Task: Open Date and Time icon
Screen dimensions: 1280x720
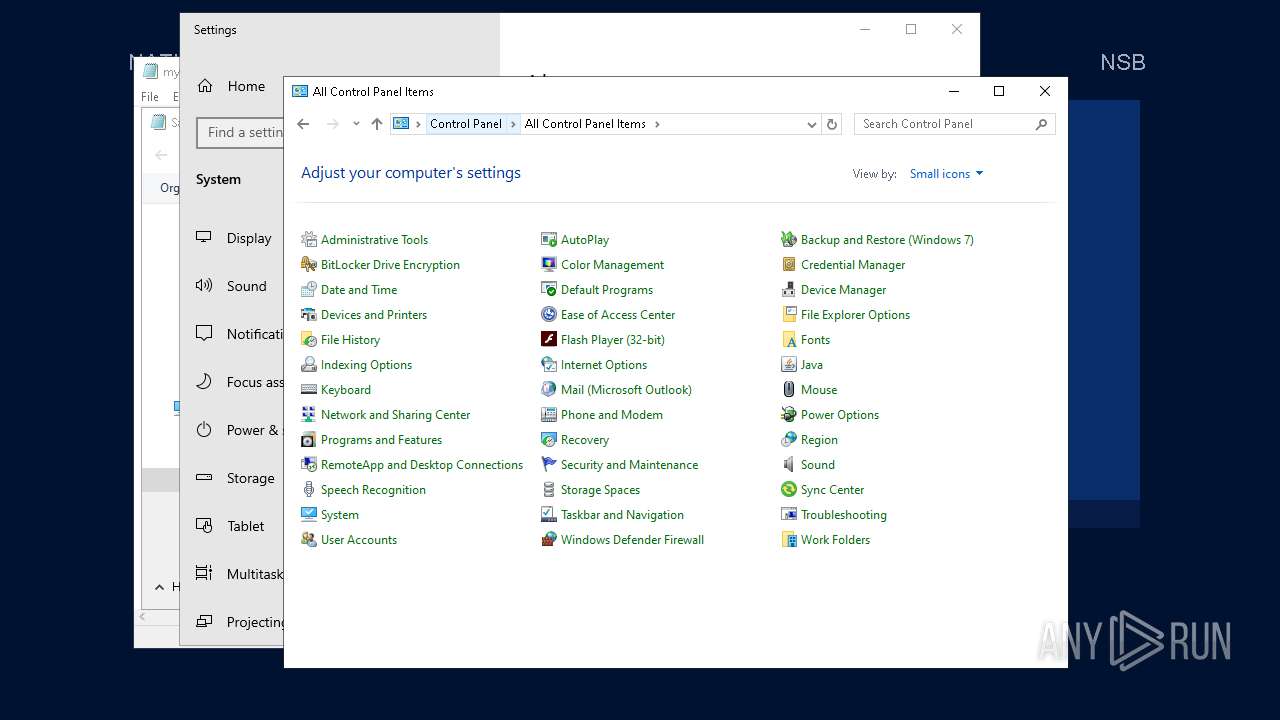Action: point(309,290)
